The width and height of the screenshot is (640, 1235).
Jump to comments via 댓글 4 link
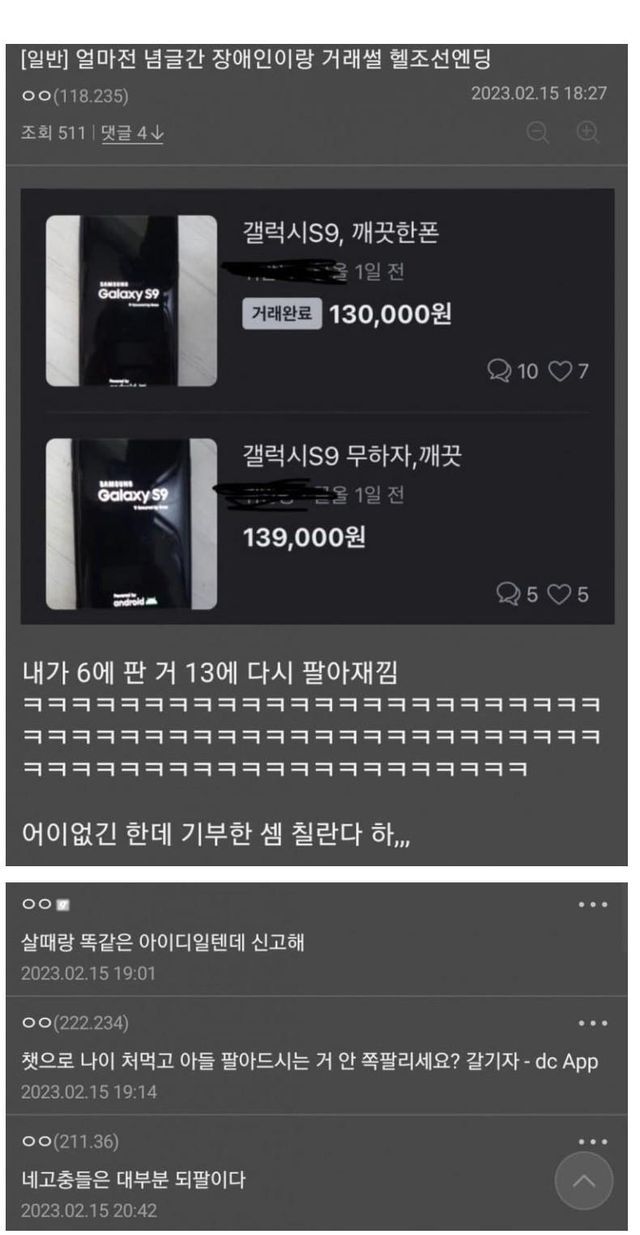click(x=132, y=132)
